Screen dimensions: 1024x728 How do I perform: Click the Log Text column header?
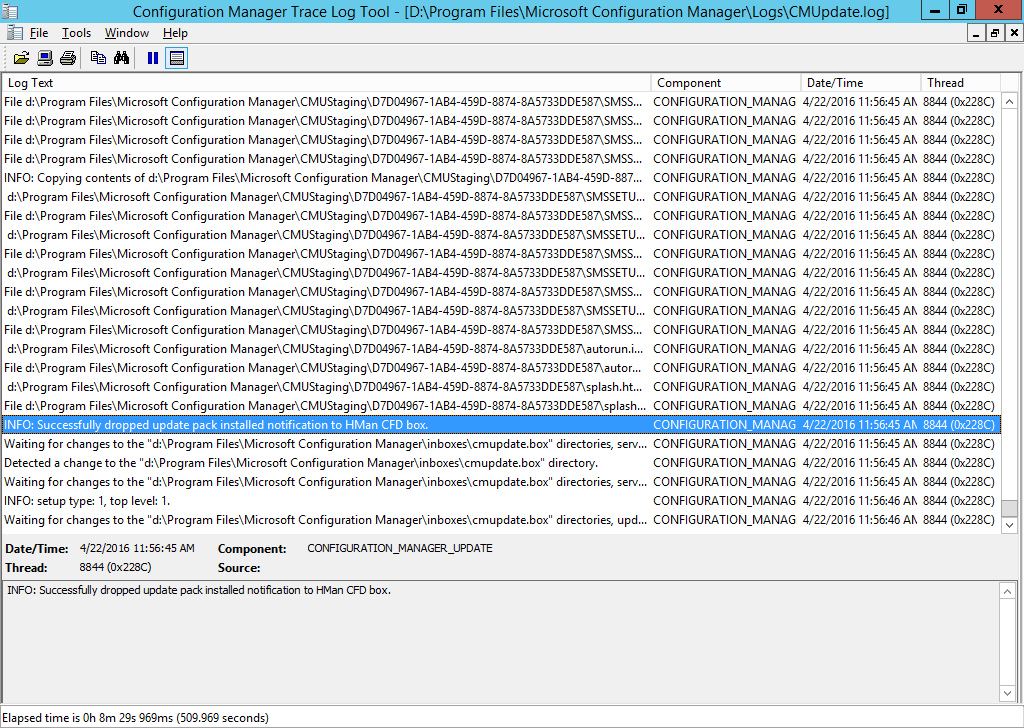tap(327, 83)
